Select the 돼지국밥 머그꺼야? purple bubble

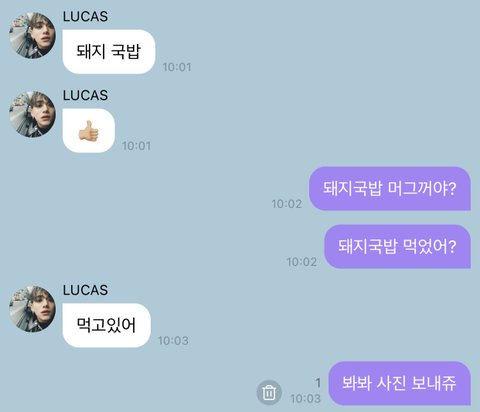[390, 189]
